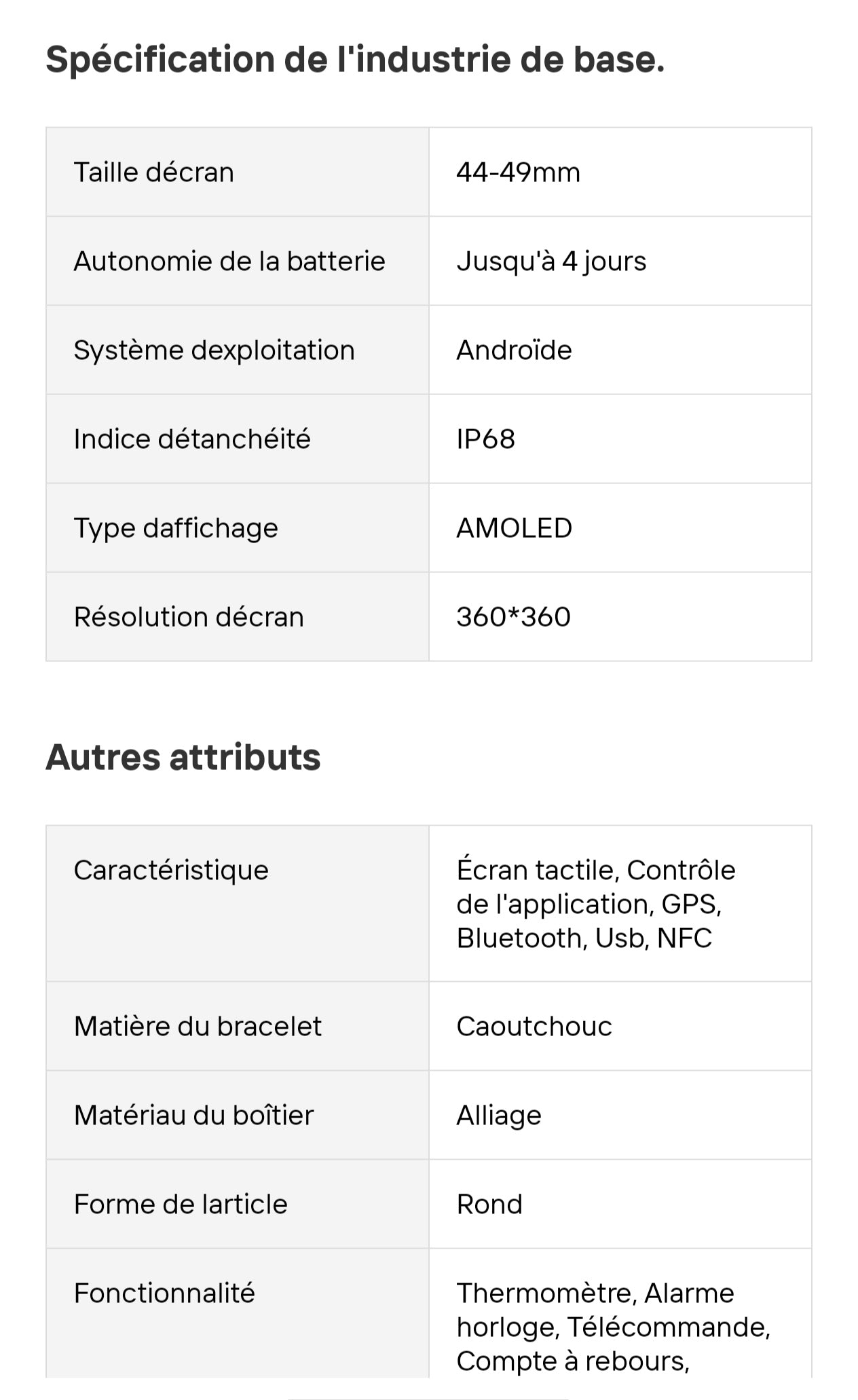Select the 'Matériau du boîtier' label

194,1116
